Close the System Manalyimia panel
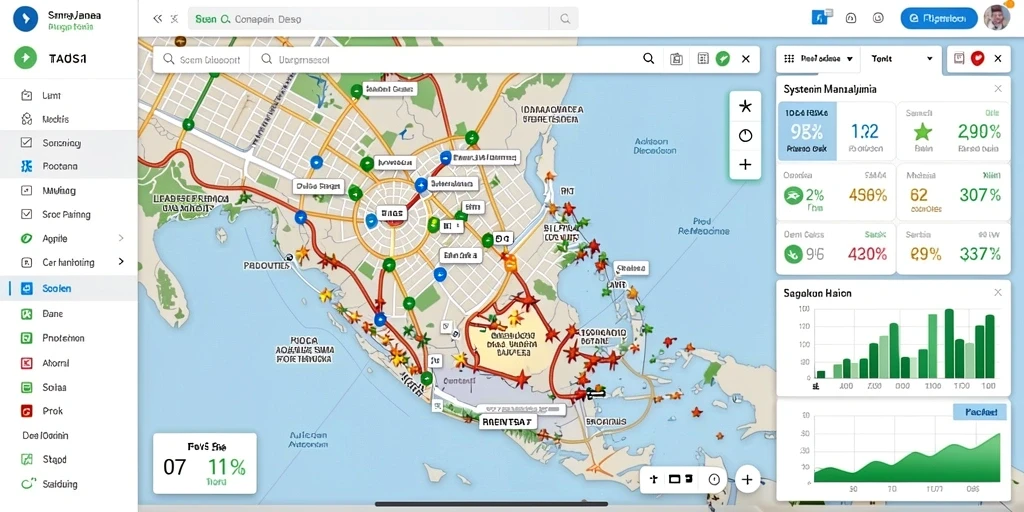1024x512 pixels. [x=998, y=88]
